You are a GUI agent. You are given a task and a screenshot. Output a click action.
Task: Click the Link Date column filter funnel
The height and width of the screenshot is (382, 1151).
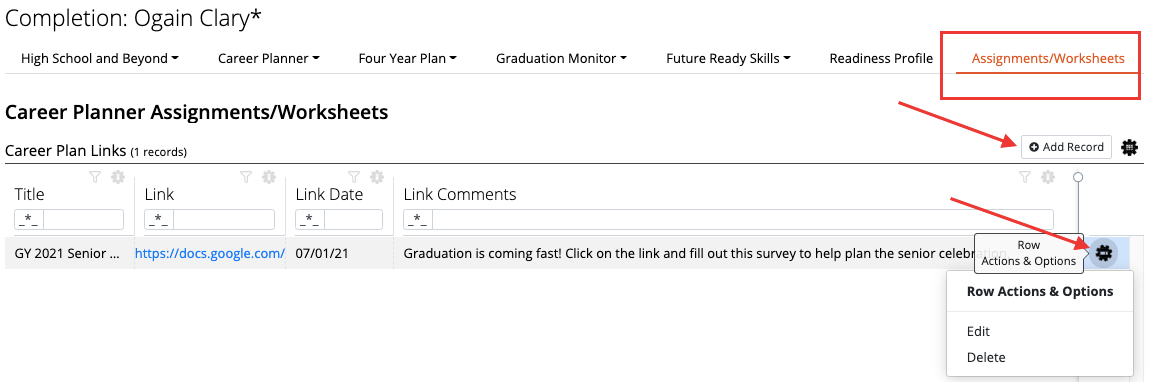point(354,177)
